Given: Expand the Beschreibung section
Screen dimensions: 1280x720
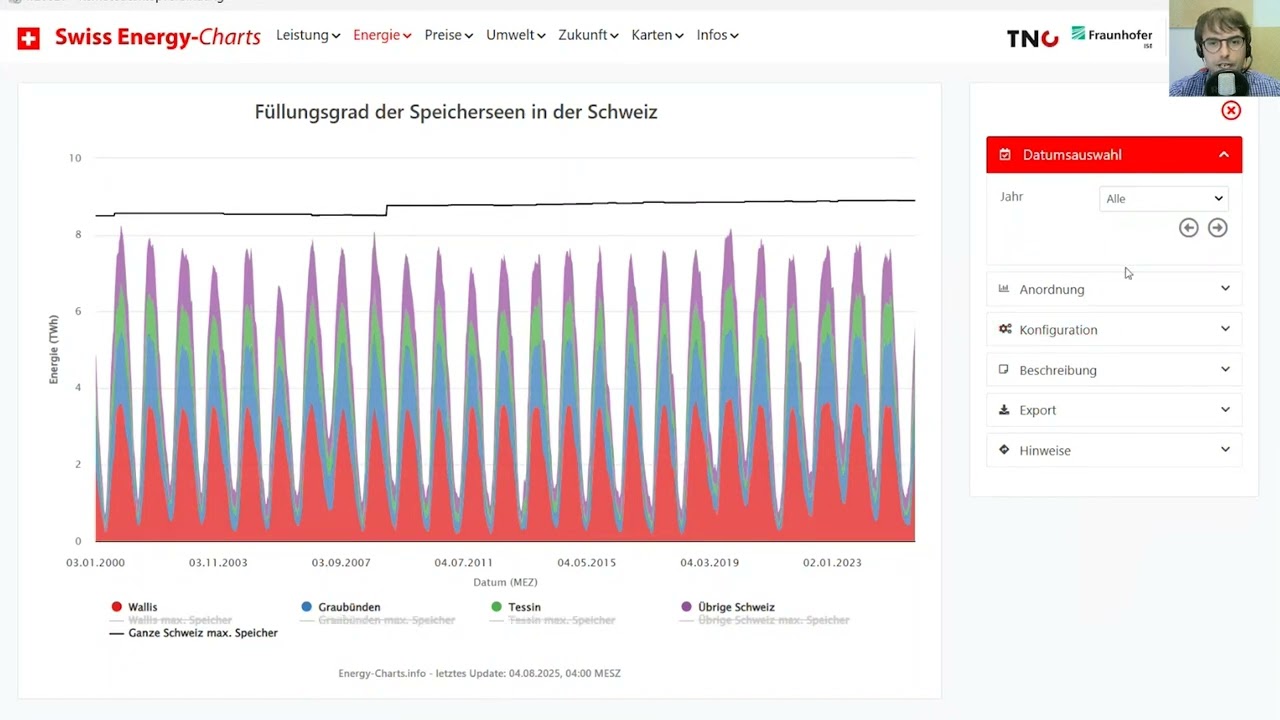Looking at the screenshot, I should pyautogui.click(x=1114, y=370).
